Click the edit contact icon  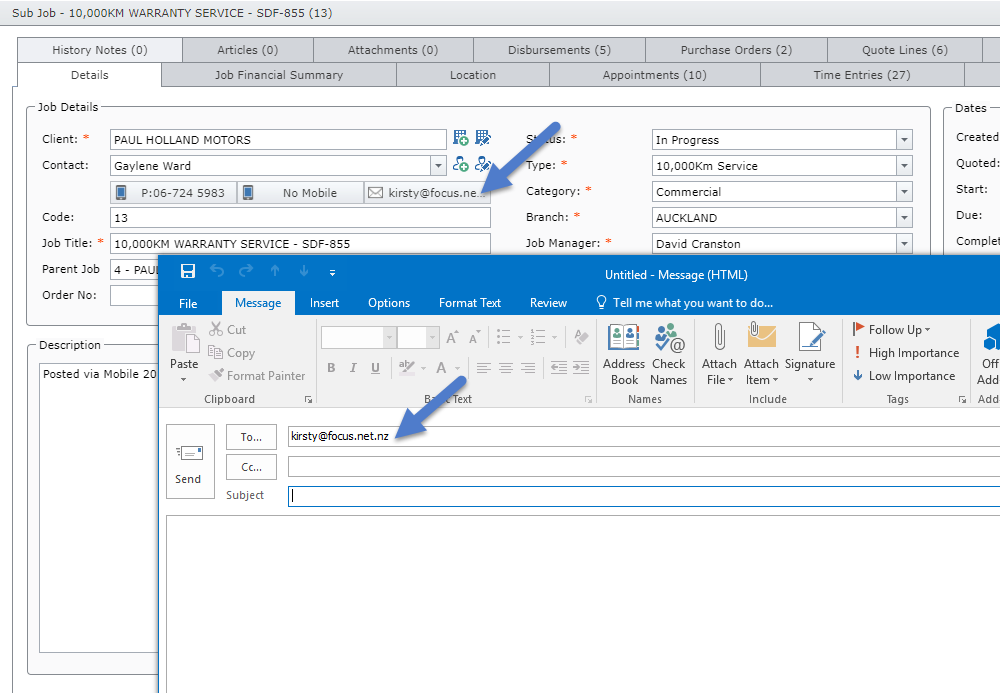pyautogui.click(x=483, y=165)
